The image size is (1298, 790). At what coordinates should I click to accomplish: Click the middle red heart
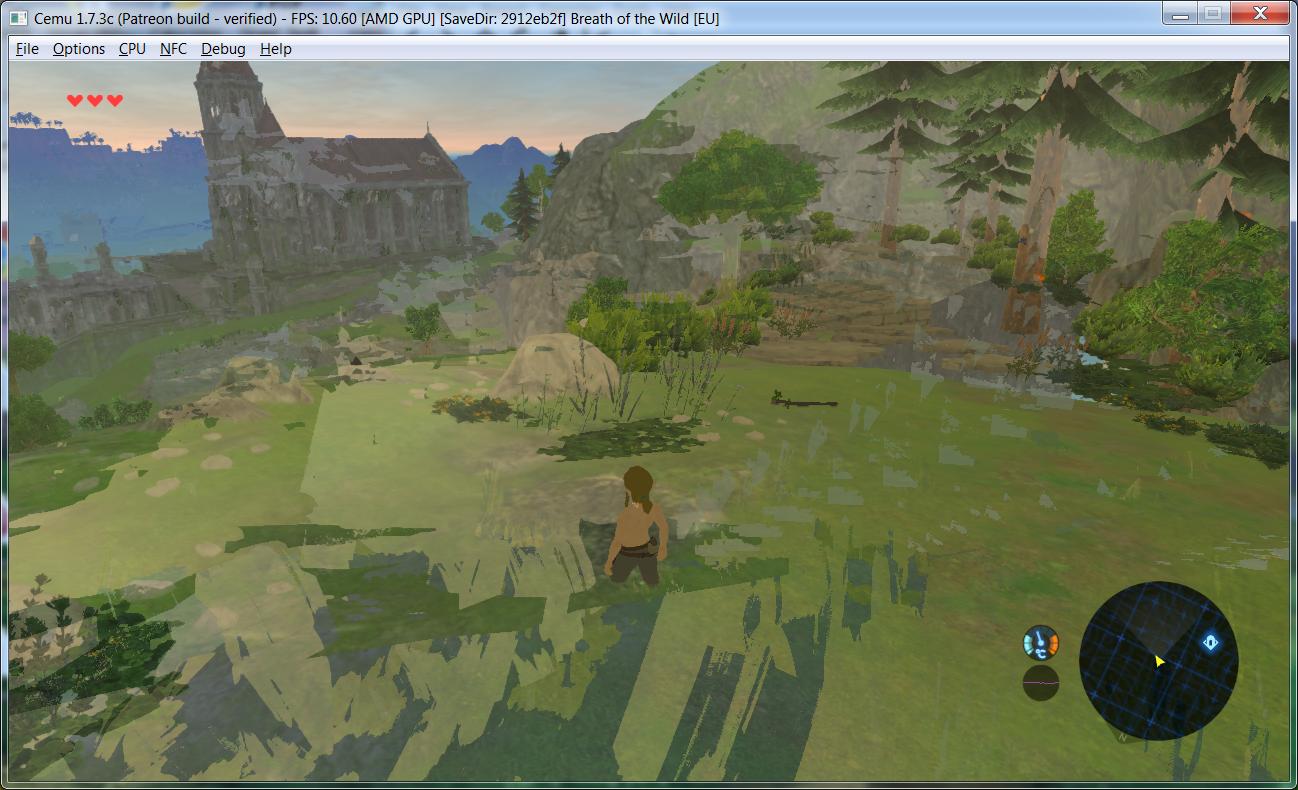[95, 100]
